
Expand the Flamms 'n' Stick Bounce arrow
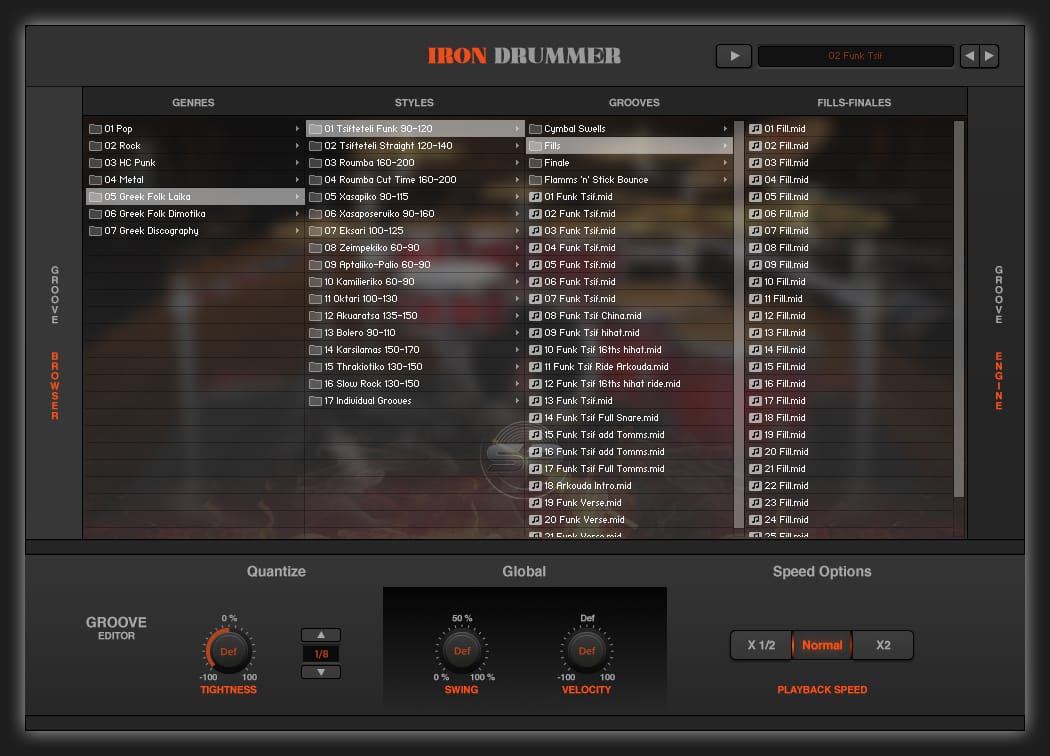[x=725, y=180]
